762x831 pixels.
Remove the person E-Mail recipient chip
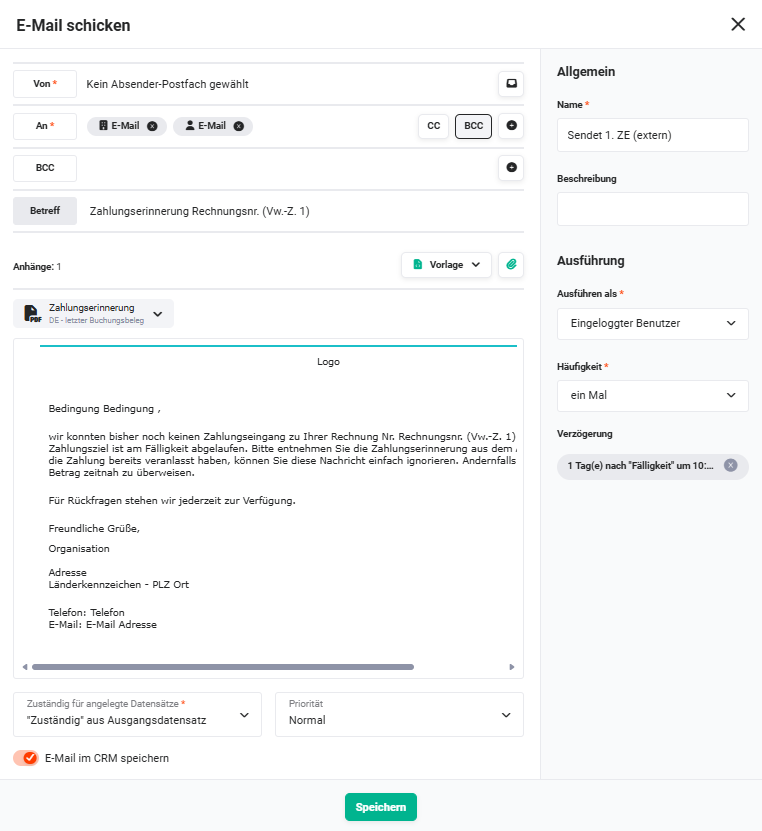click(239, 126)
